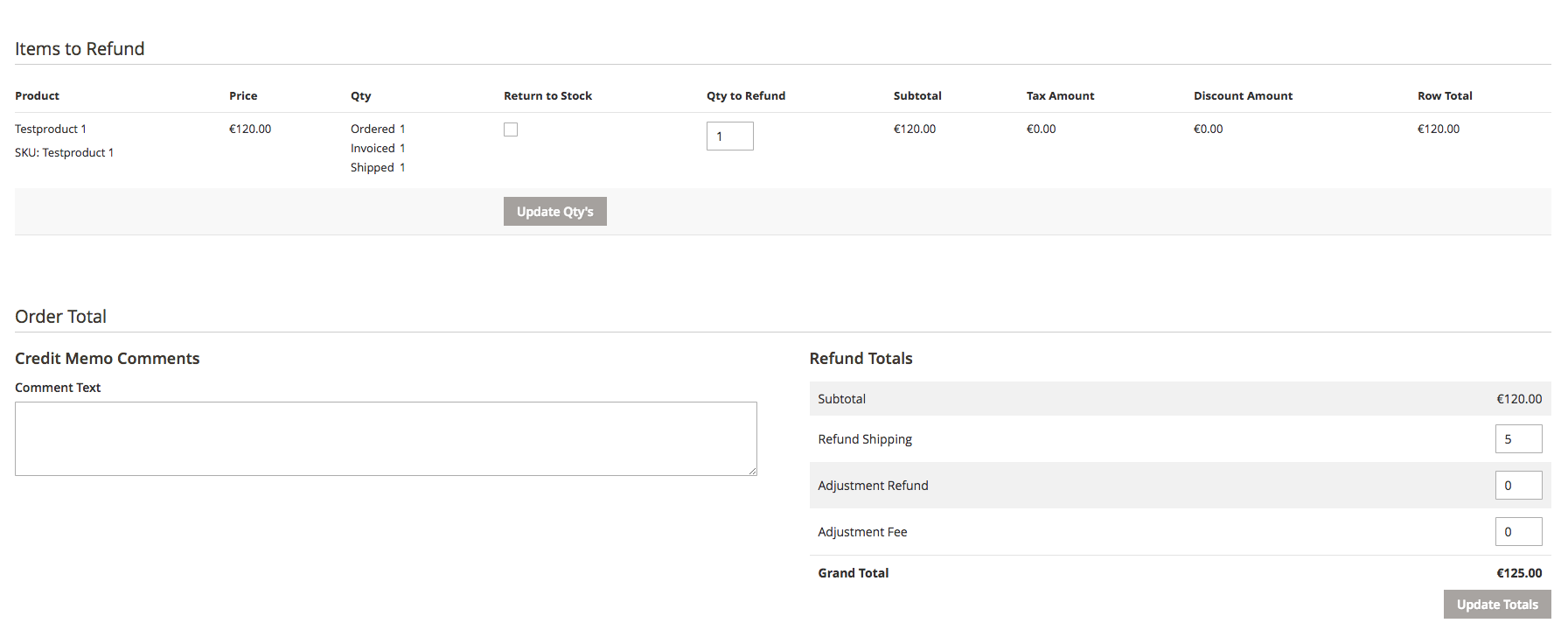Click the Price column header
The image size is (1568, 623).
(x=243, y=96)
